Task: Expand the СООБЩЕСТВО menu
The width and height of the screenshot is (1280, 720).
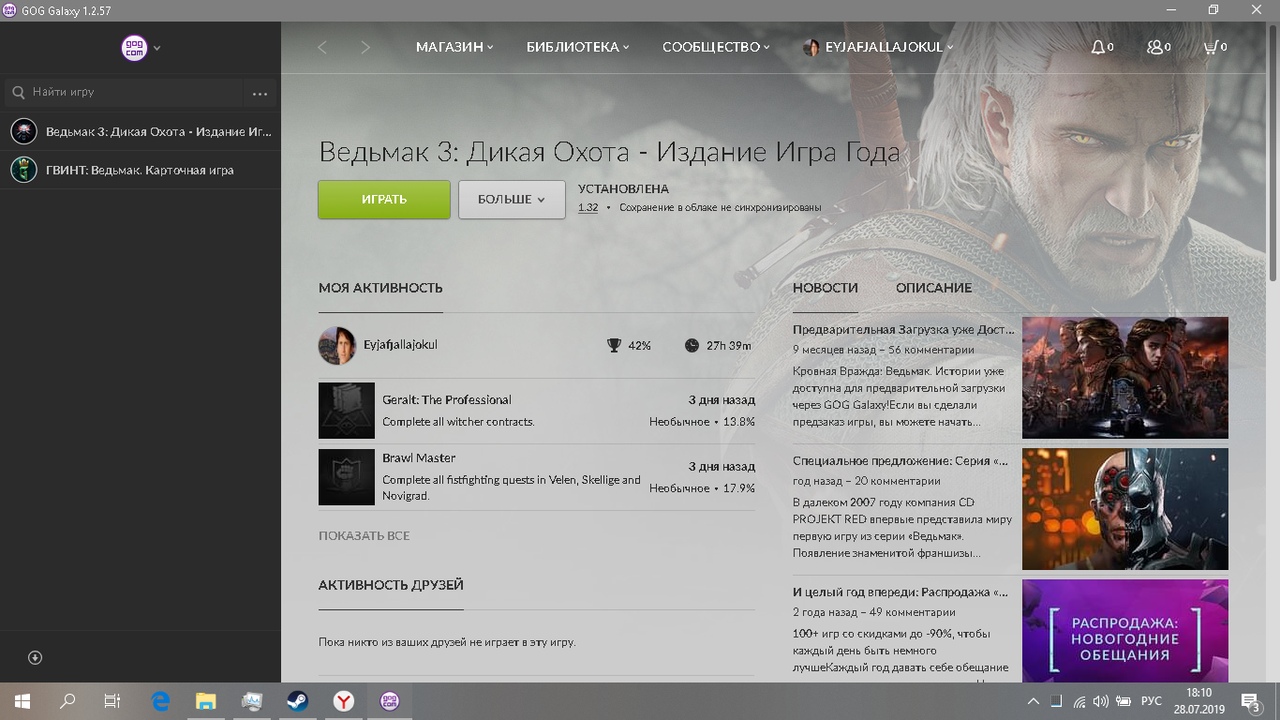Action: [716, 47]
